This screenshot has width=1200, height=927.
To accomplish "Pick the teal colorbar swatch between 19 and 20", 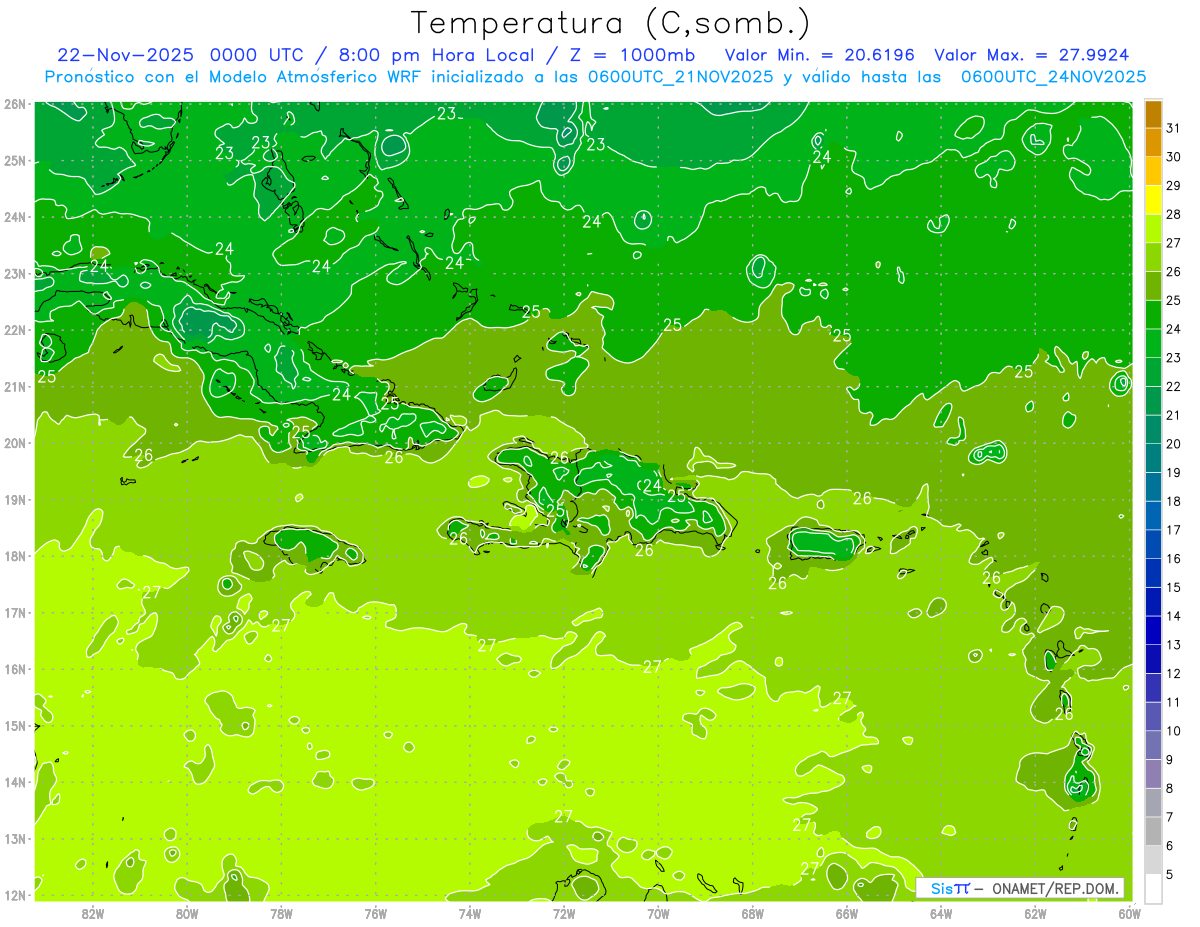I will coord(1153,458).
